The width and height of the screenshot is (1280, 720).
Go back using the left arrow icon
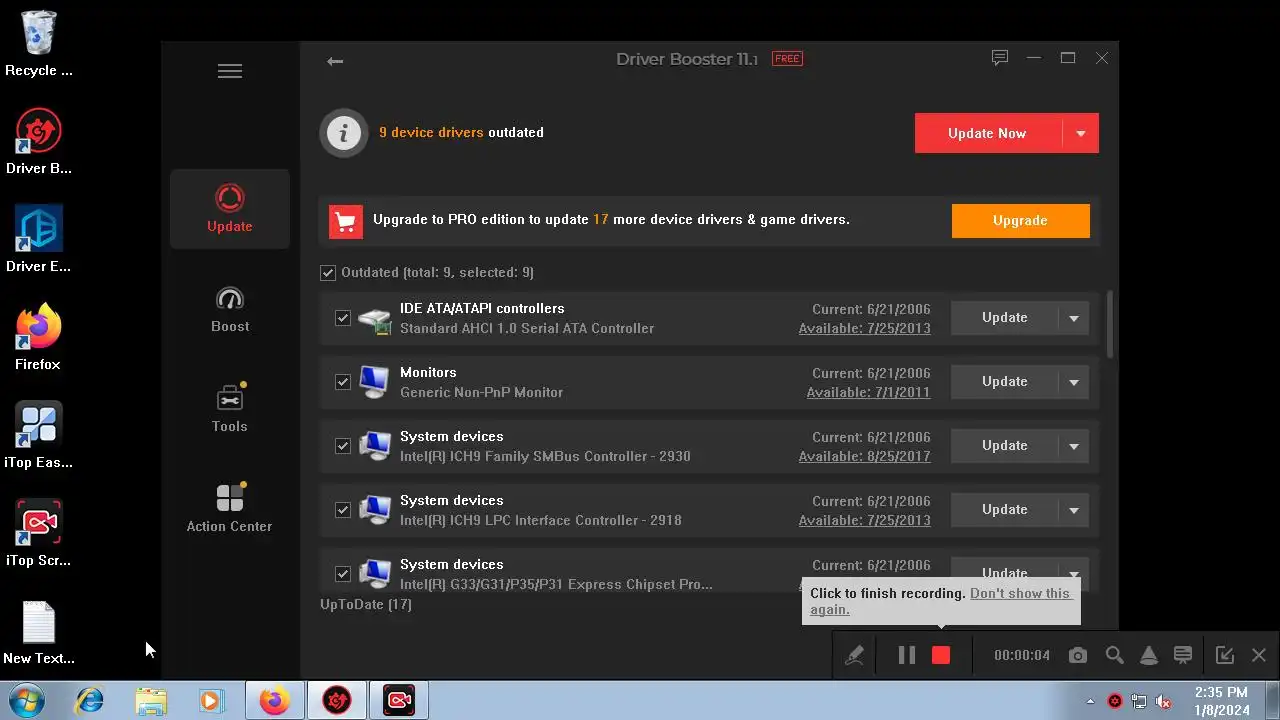pyautogui.click(x=335, y=61)
